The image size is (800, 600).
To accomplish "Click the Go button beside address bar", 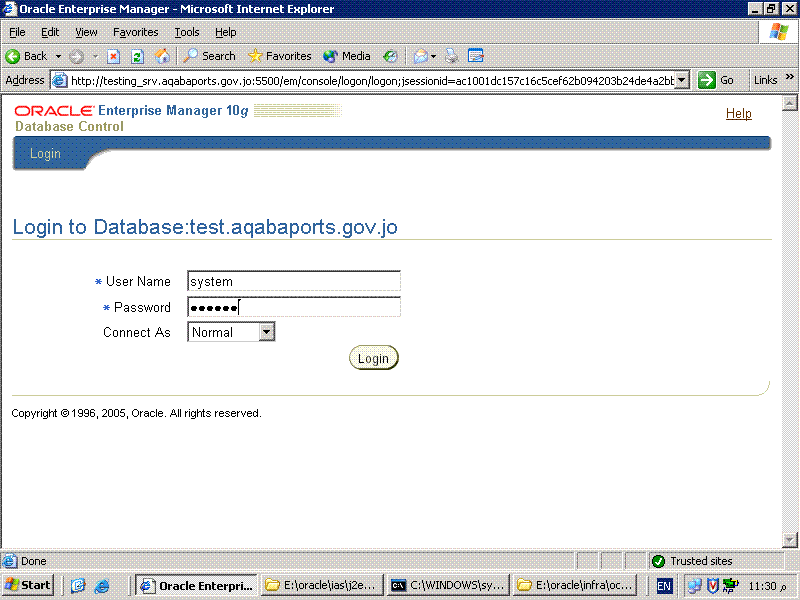I will 718,80.
